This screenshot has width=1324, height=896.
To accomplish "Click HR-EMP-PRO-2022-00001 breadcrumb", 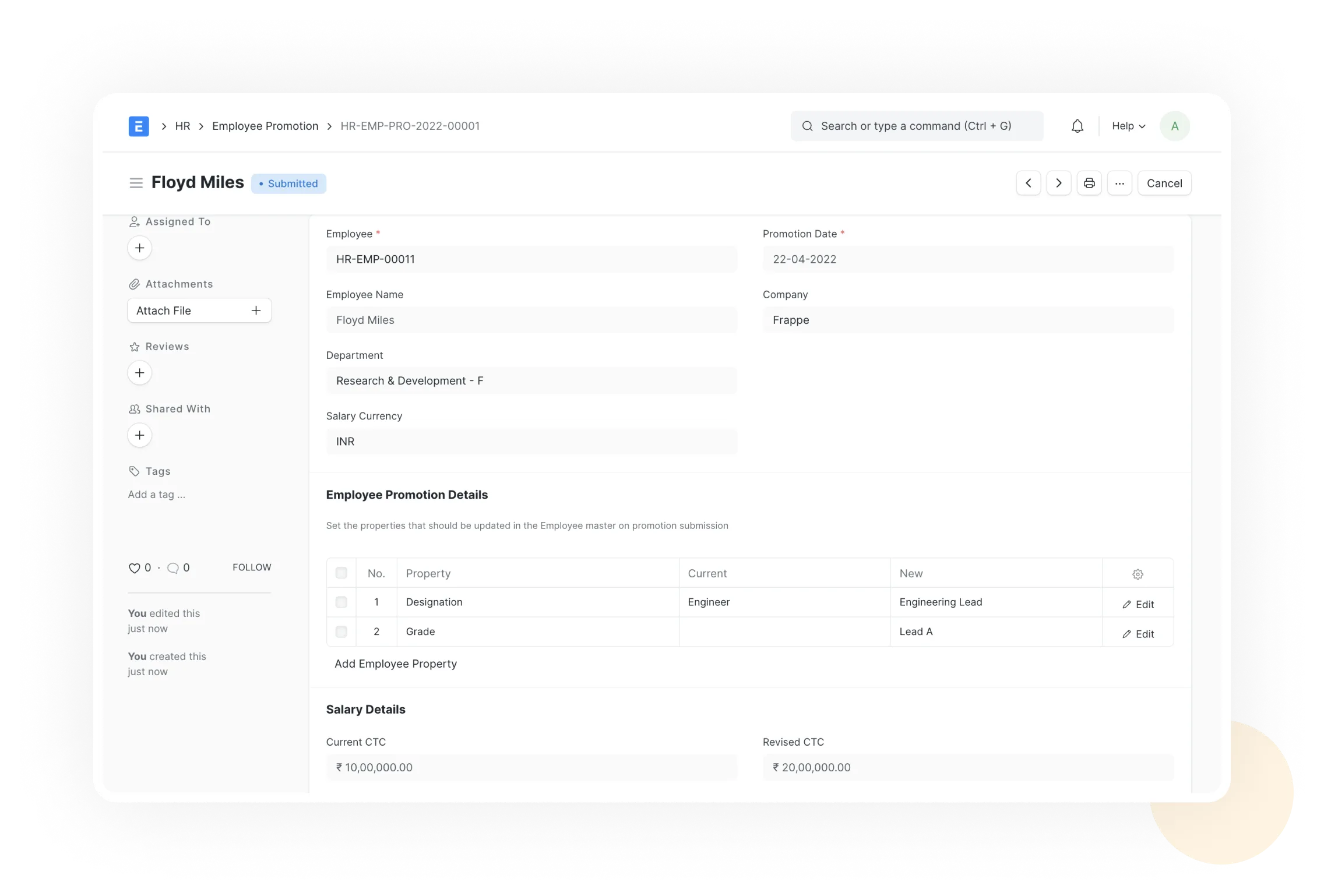I will click(410, 126).
